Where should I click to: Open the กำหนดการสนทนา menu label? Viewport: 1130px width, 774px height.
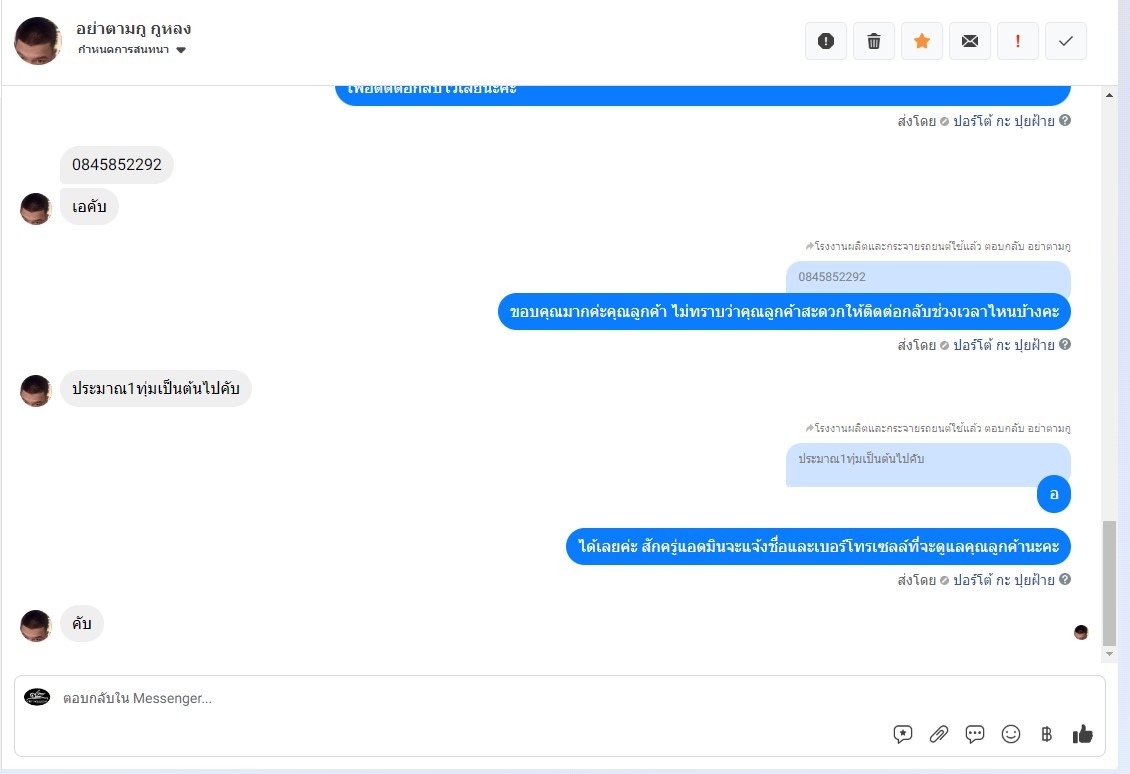pyautogui.click(x=123, y=50)
